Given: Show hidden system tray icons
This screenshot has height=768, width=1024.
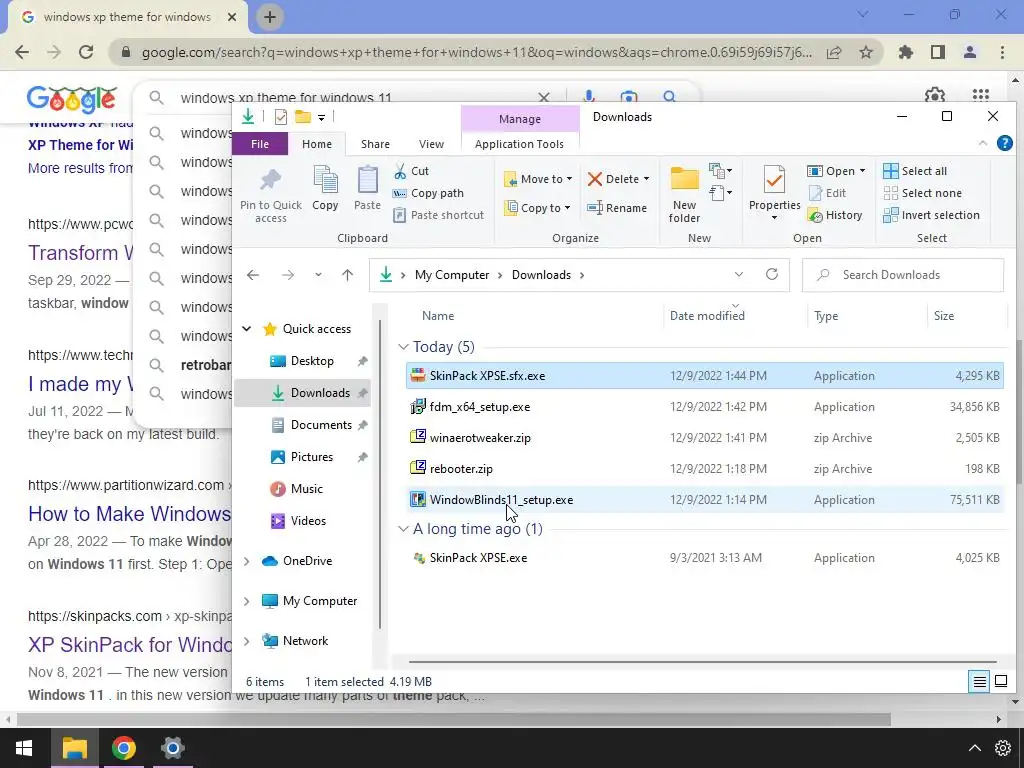Looking at the screenshot, I should tap(974, 748).
